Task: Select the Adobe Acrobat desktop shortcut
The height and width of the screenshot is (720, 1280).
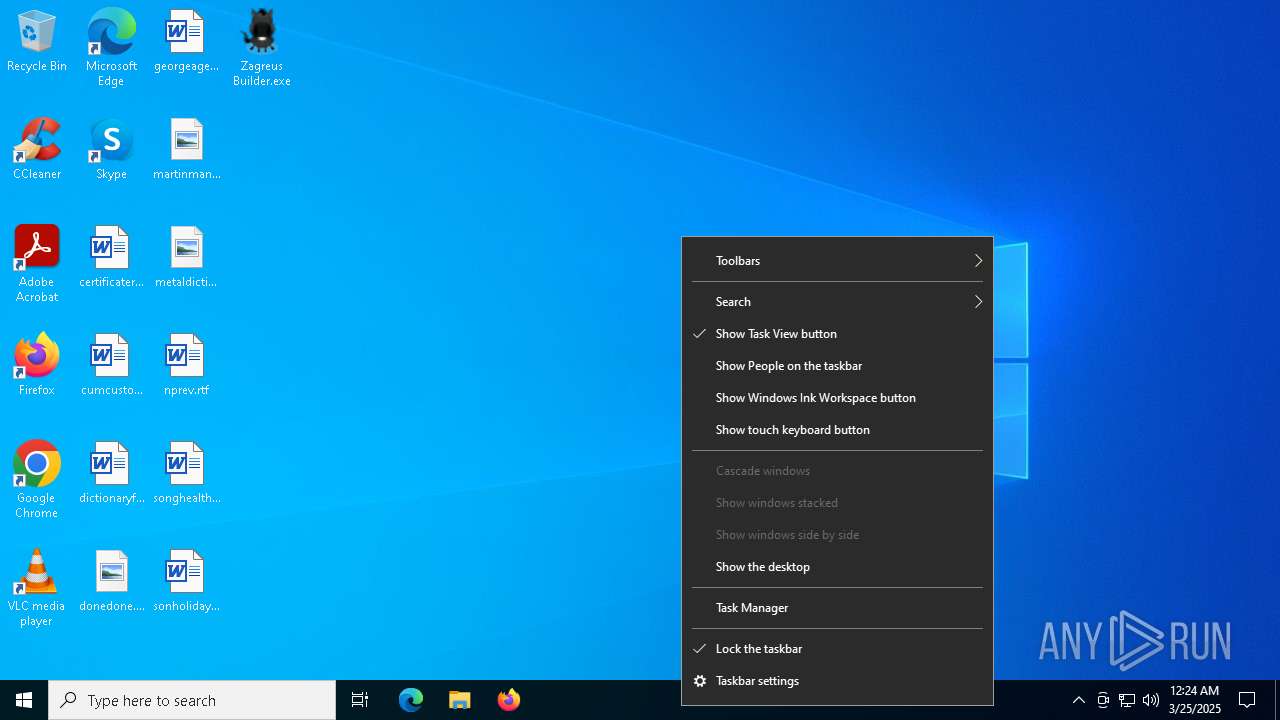Action: coord(37,264)
